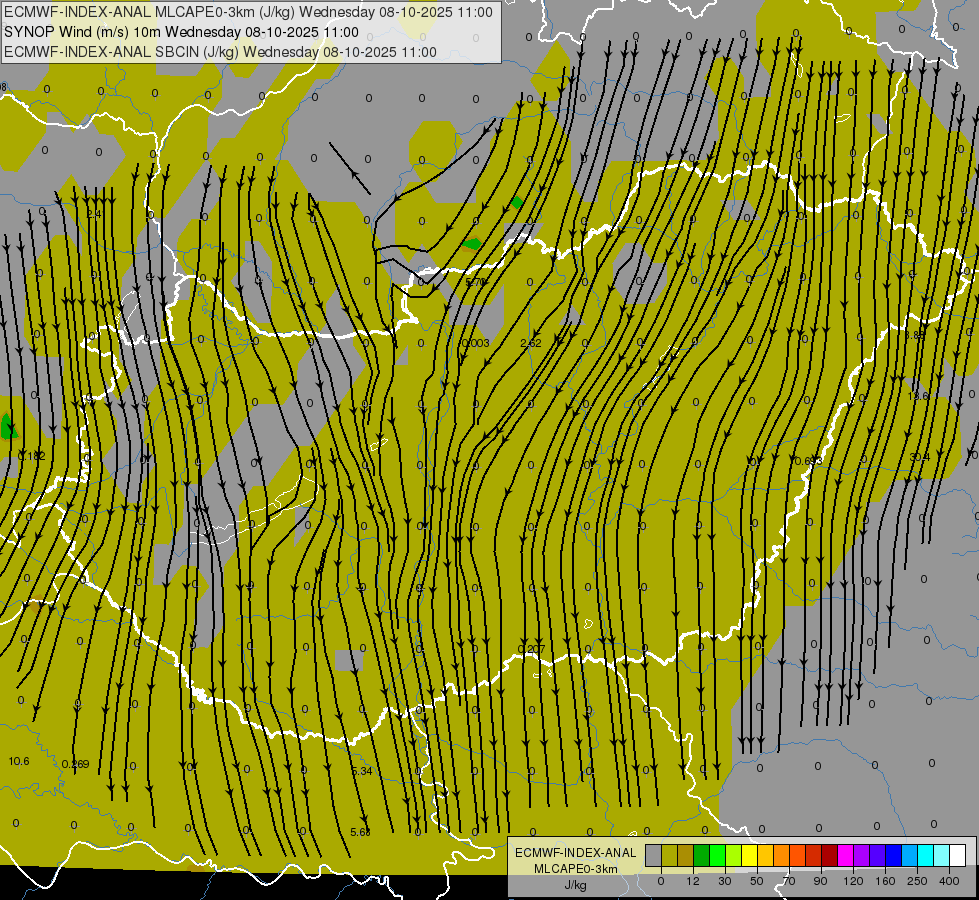Click the white legend swatch
Screen dimensions: 979x900
(957, 856)
